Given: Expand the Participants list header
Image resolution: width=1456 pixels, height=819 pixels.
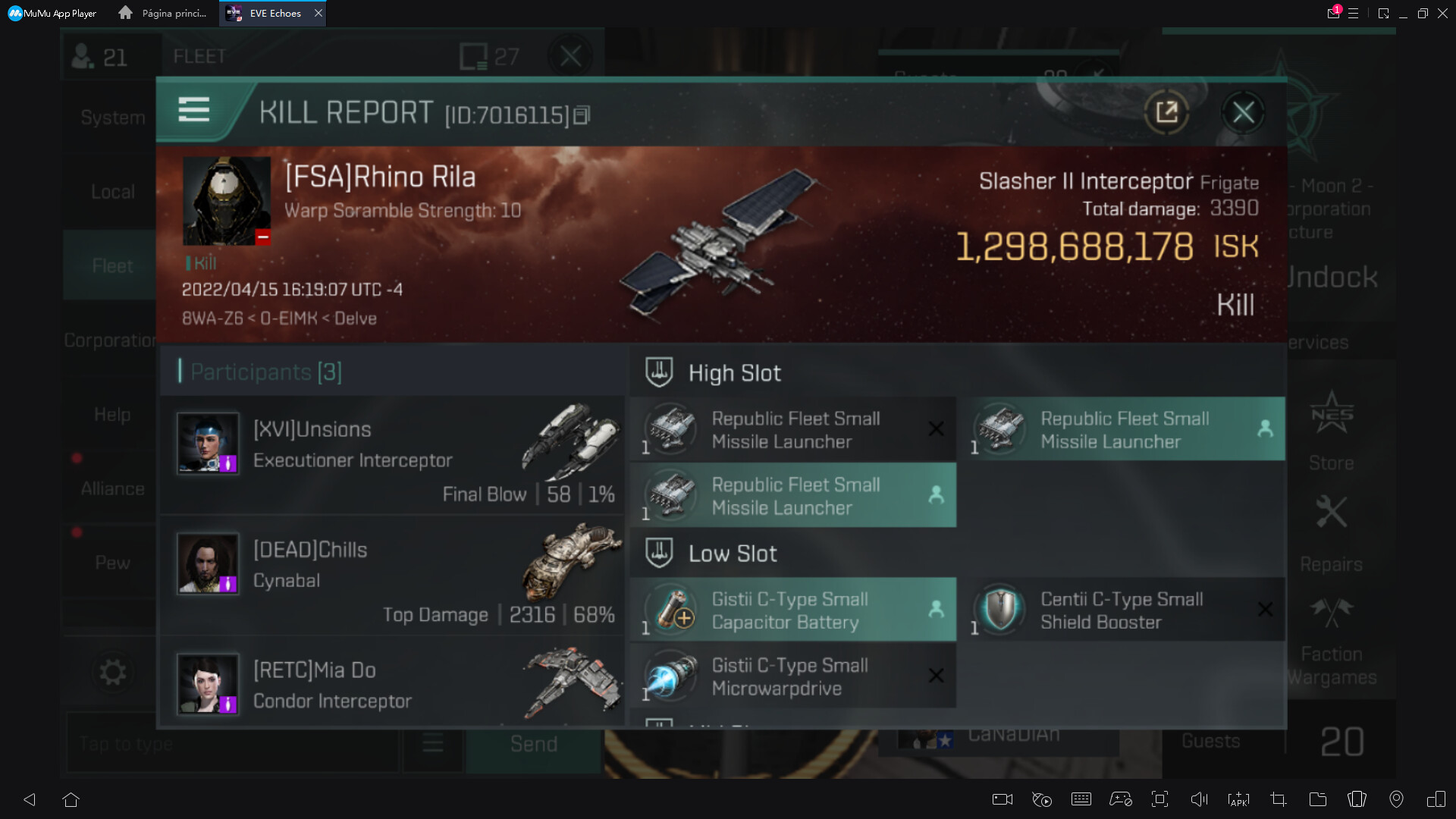Looking at the screenshot, I should pyautogui.click(x=261, y=372).
